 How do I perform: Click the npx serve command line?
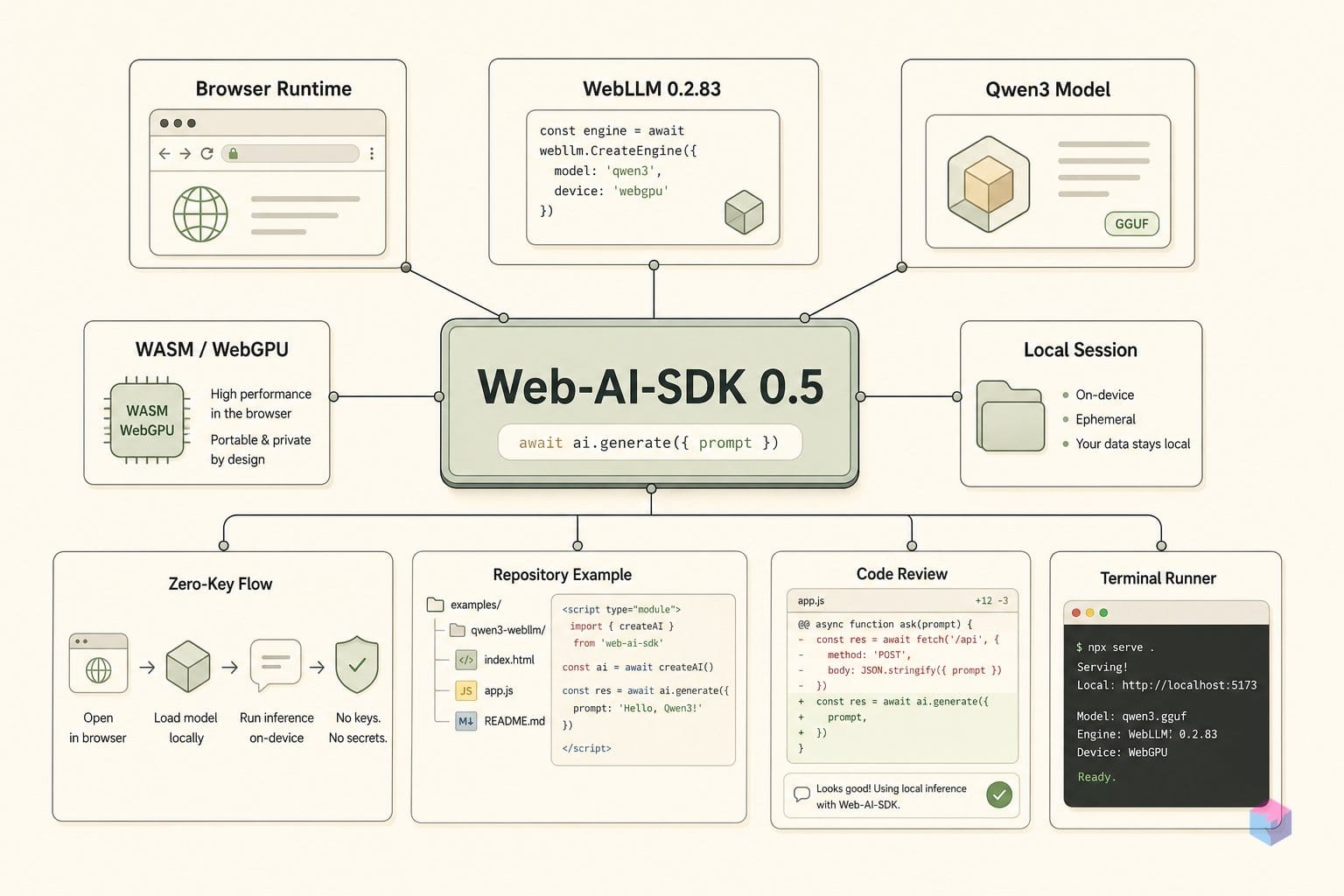1116,647
